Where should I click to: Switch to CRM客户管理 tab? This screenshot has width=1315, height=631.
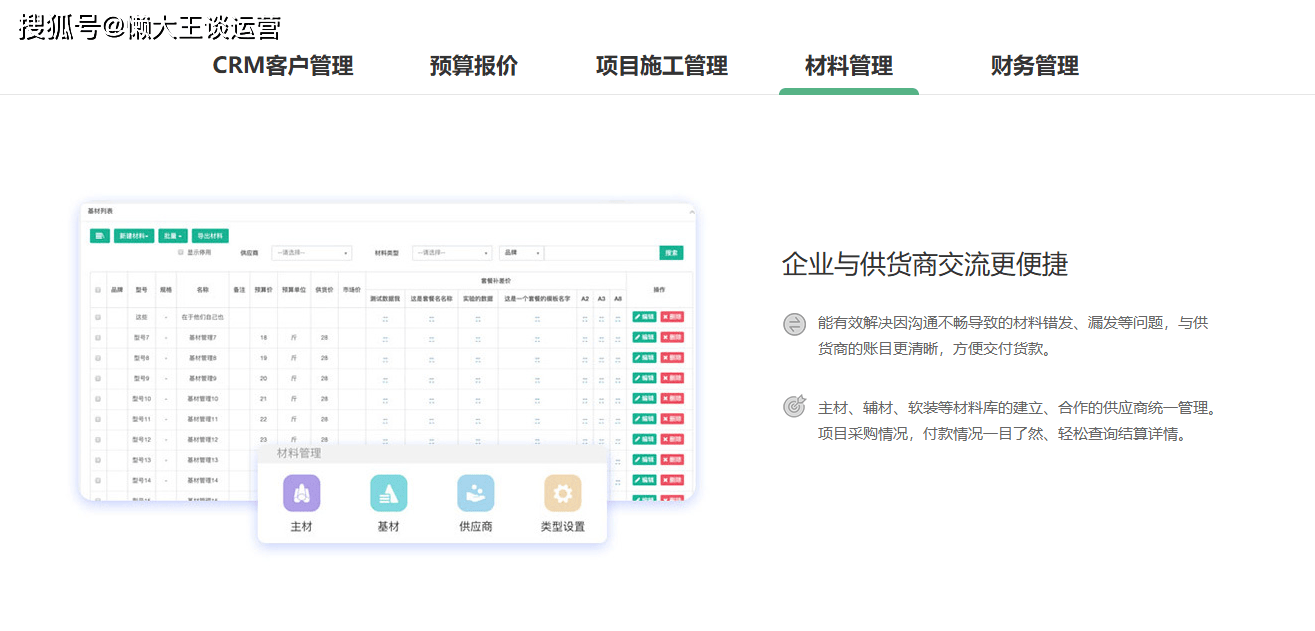pyautogui.click(x=283, y=66)
